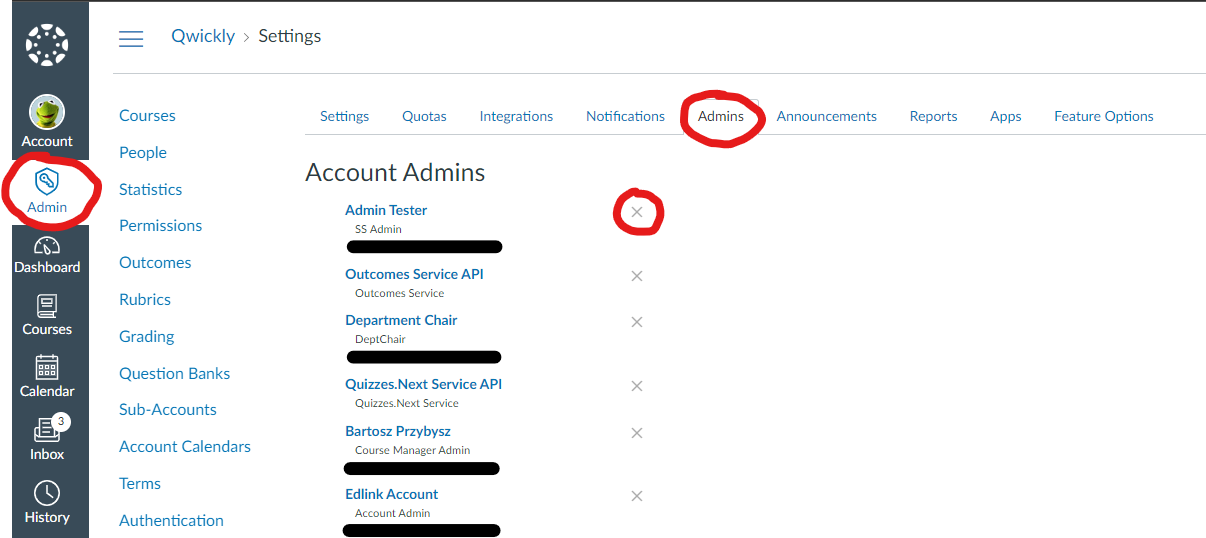Remove Admin Tester from account admins
Screen dimensions: 1206x538
pos(637,212)
